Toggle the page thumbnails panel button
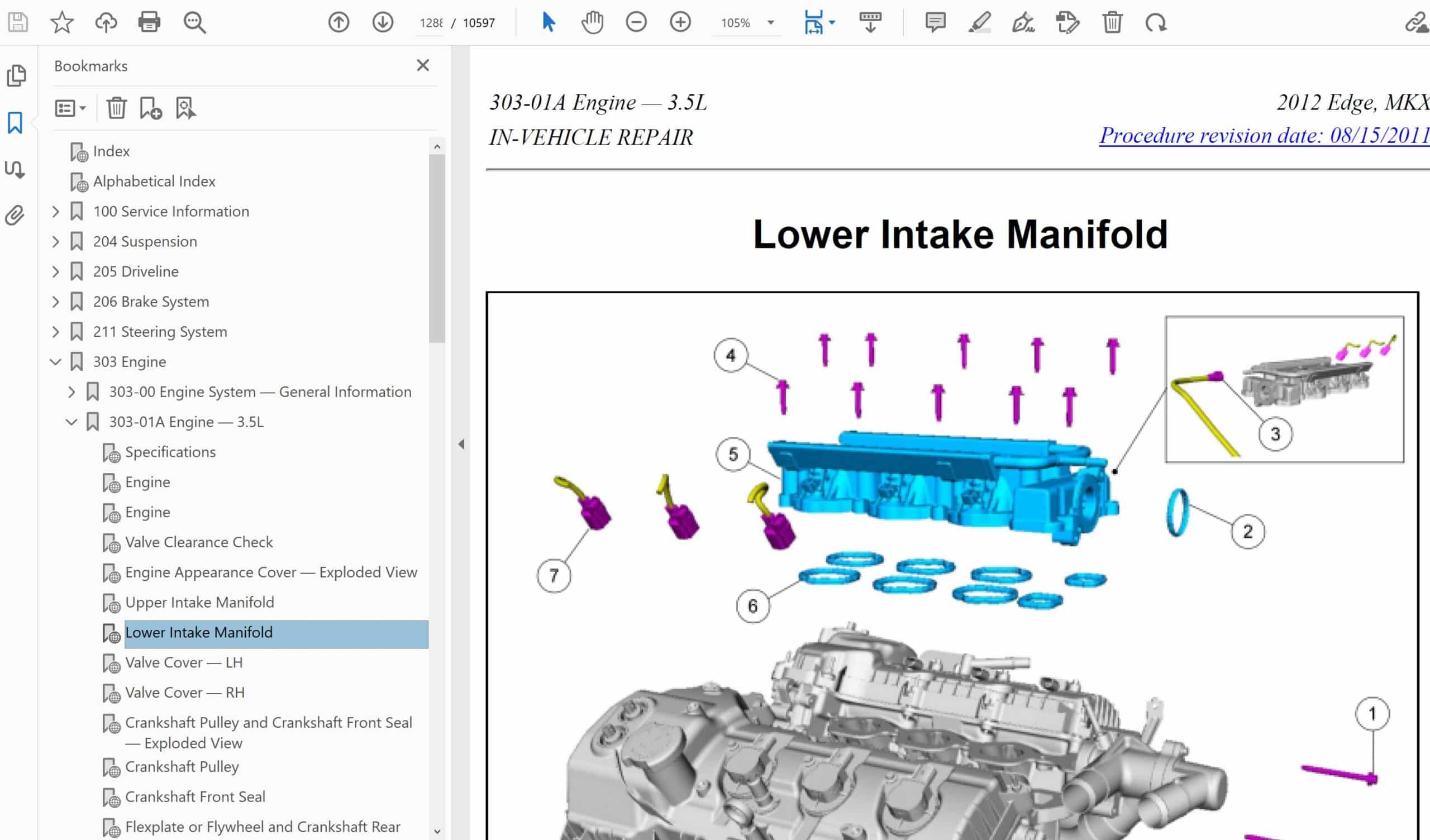The width and height of the screenshot is (1430, 840). click(x=16, y=75)
